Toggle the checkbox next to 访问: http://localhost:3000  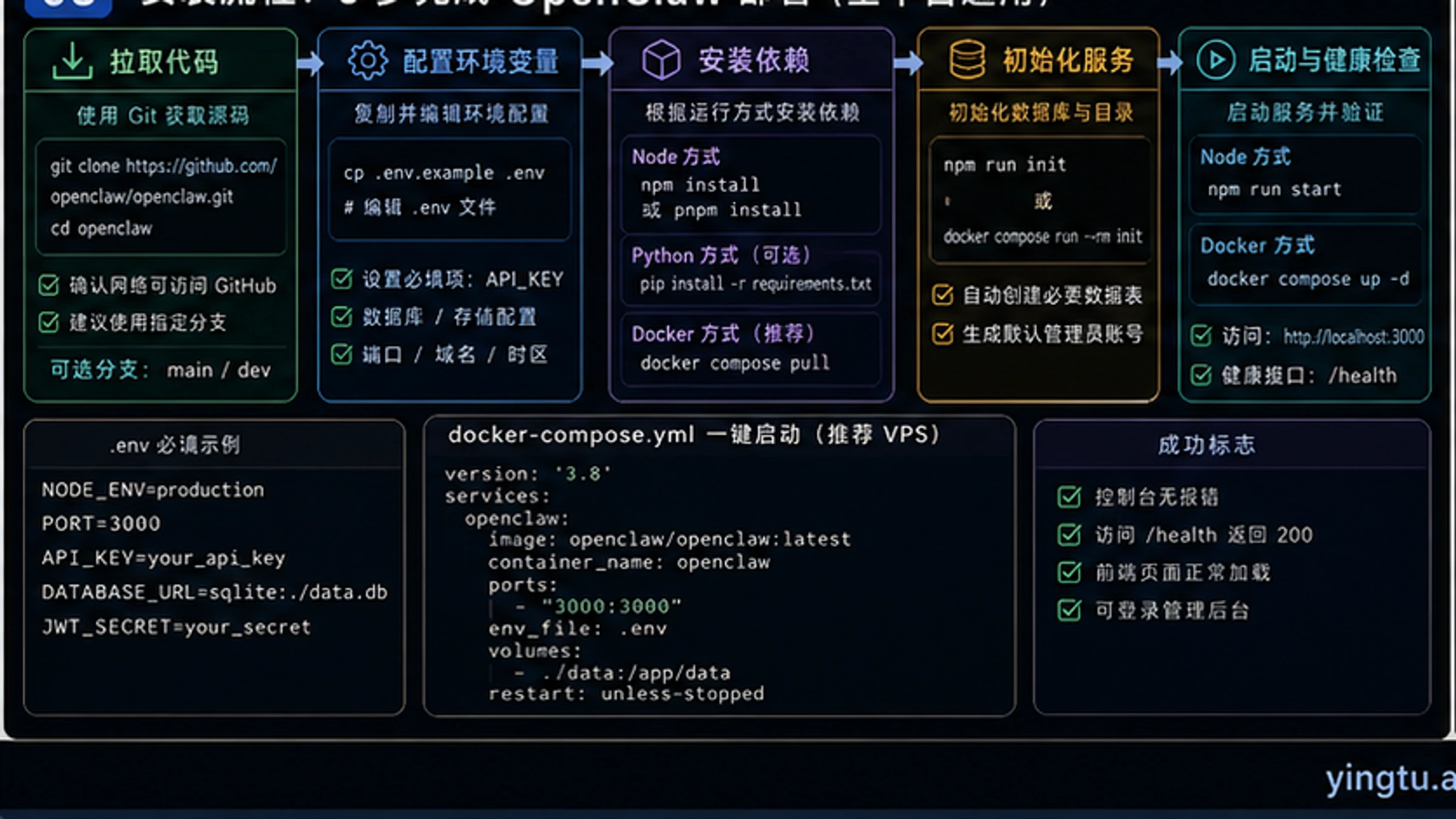pos(1201,335)
